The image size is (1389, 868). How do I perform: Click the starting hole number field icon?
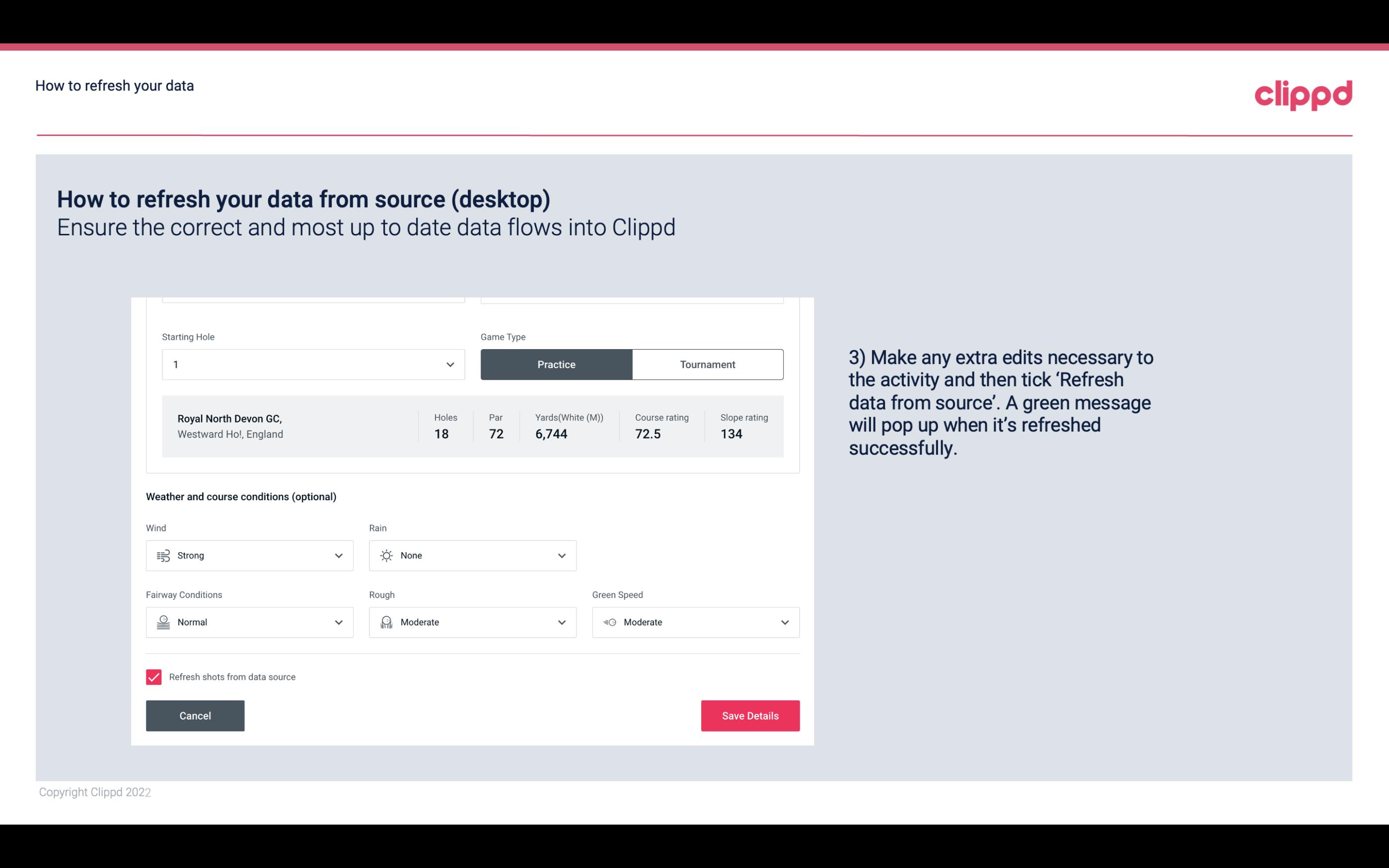(x=449, y=364)
